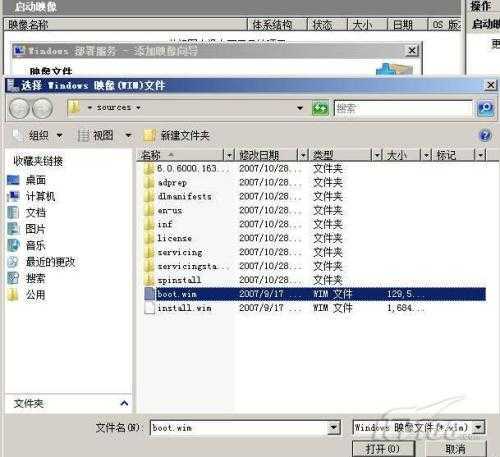Sort by 大小 (Size) column header
Viewport: 500px width, 457px height.
(x=403, y=155)
